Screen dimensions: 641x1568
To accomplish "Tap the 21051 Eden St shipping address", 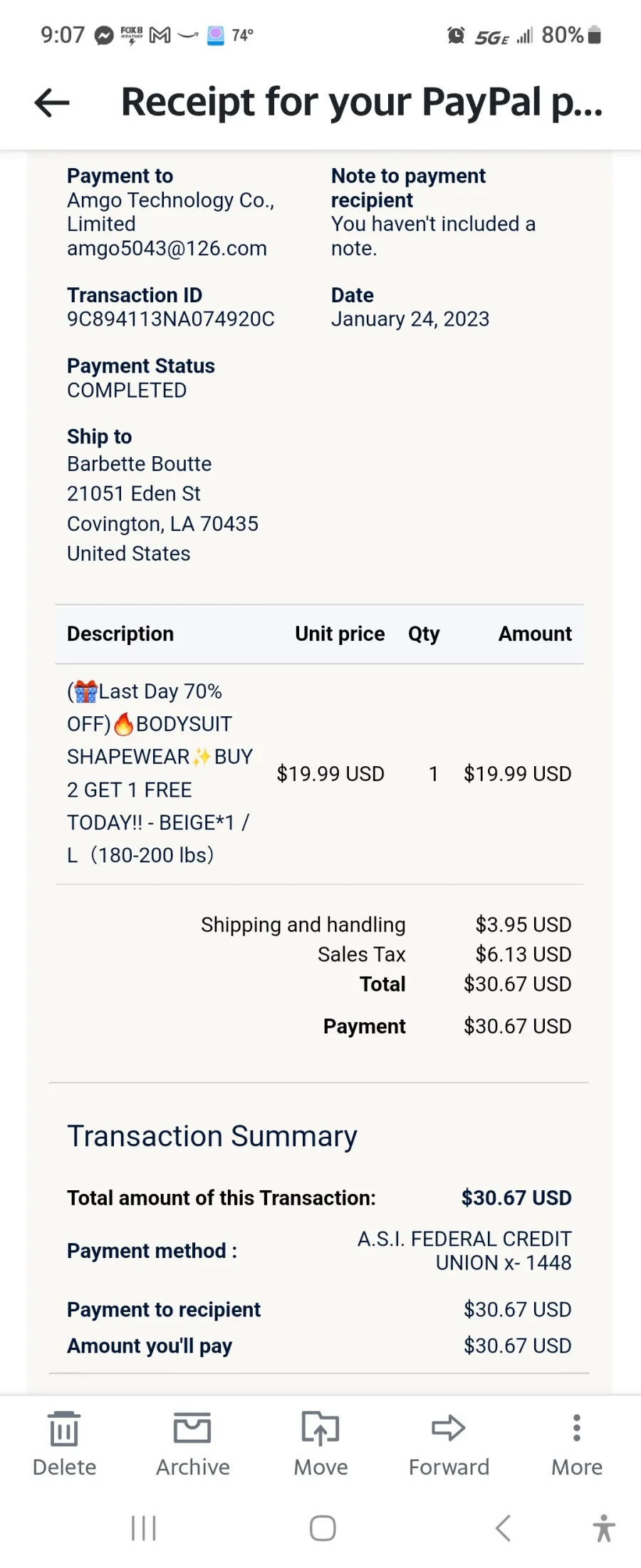I will tap(134, 493).
